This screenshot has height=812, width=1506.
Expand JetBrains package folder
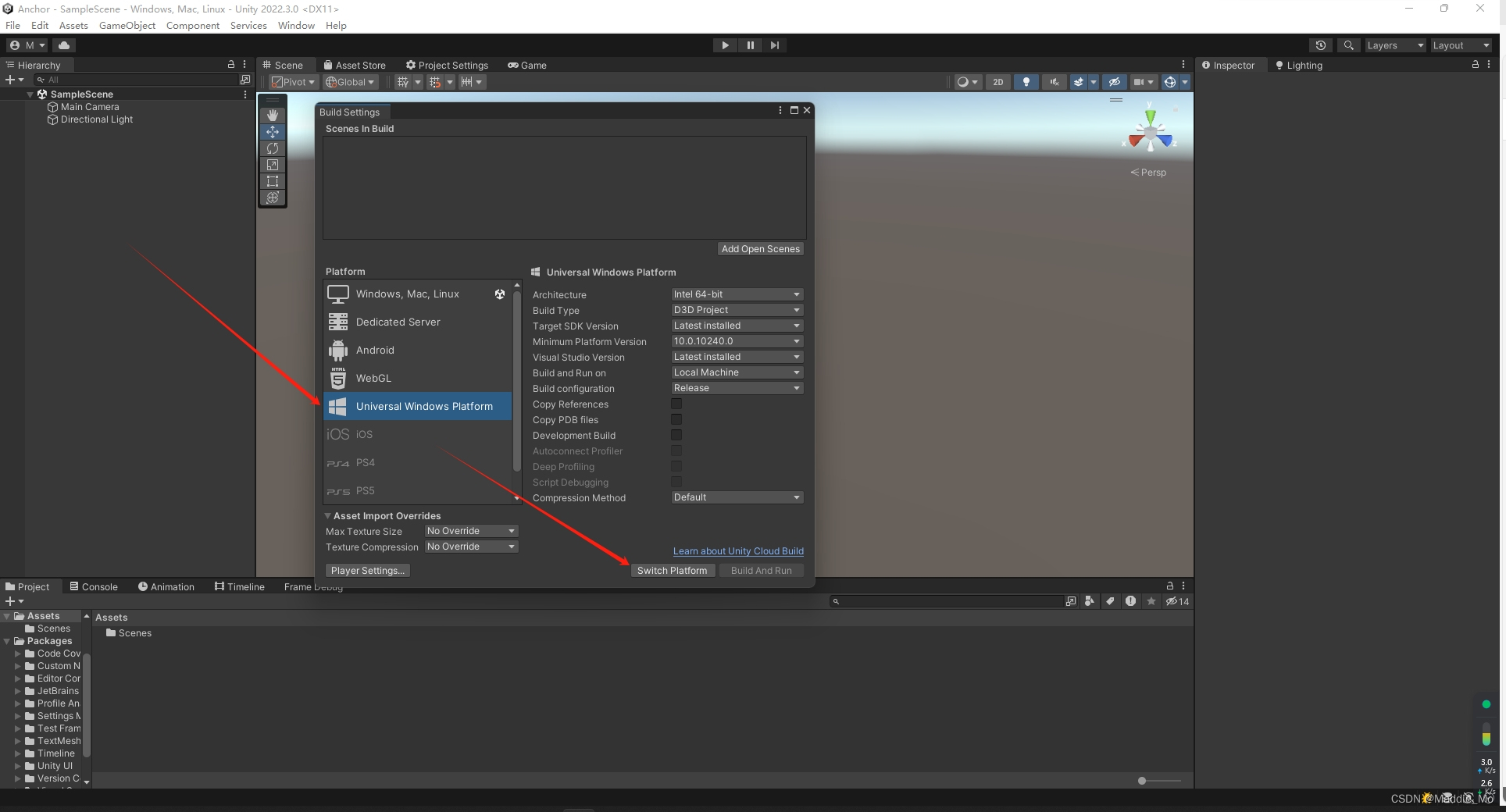(18, 691)
